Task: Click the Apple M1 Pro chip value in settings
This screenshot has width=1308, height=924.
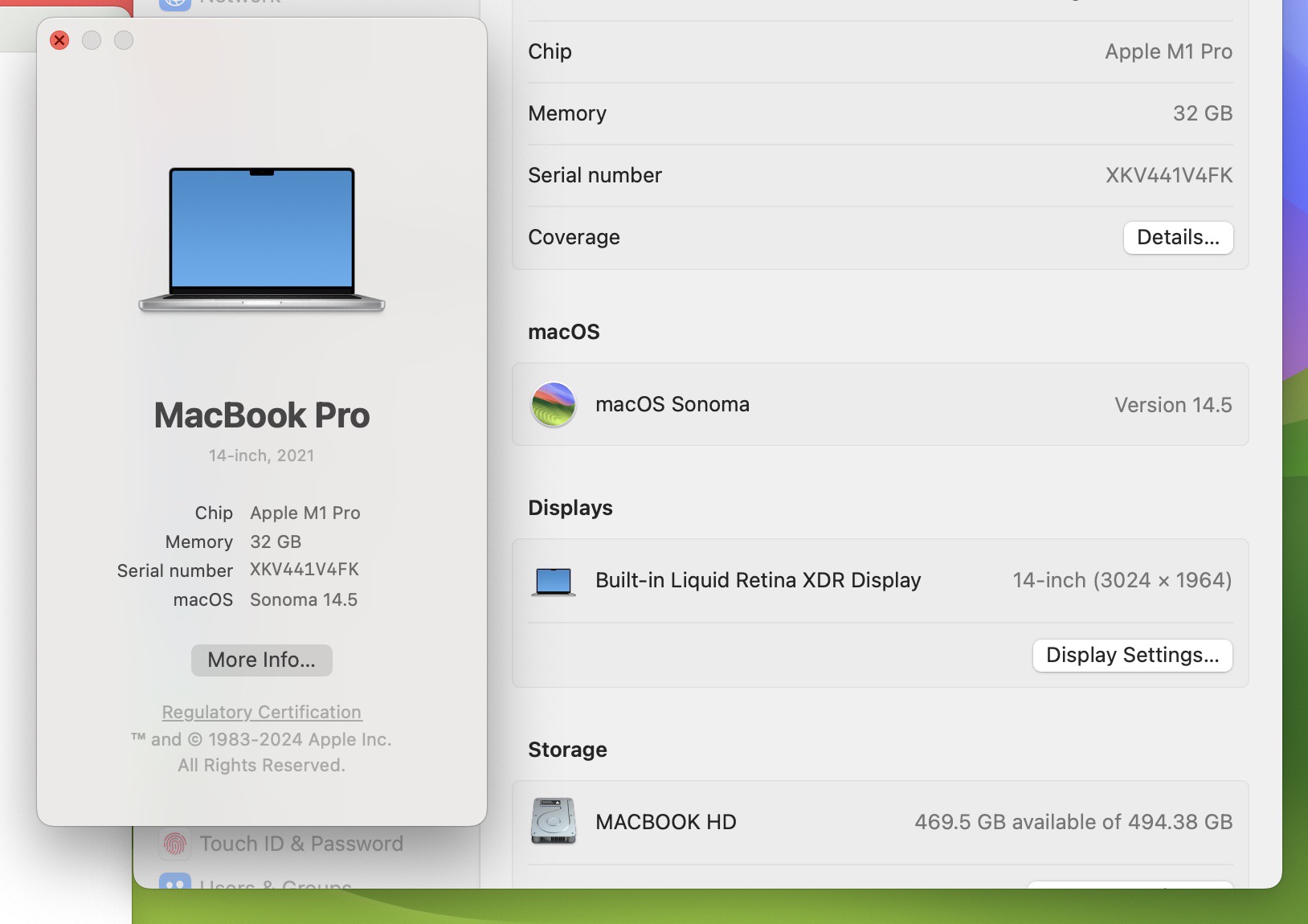Action: [1169, 51]
